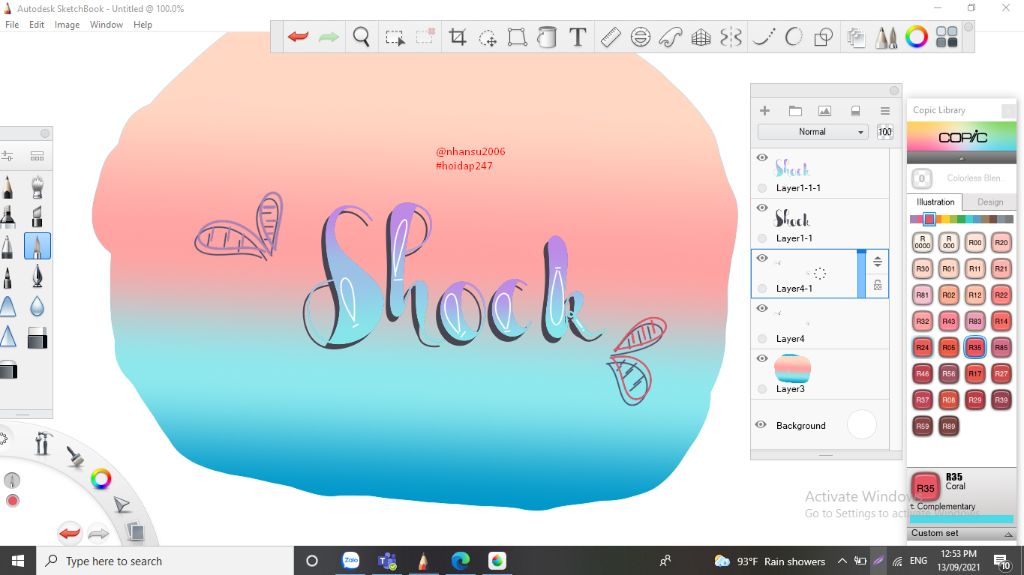Click Layer4-1 reorder arrows handle
Image resolution: width=1024 pixels, height=575 pixels.
pyautogui.click(x=878, y=262)
